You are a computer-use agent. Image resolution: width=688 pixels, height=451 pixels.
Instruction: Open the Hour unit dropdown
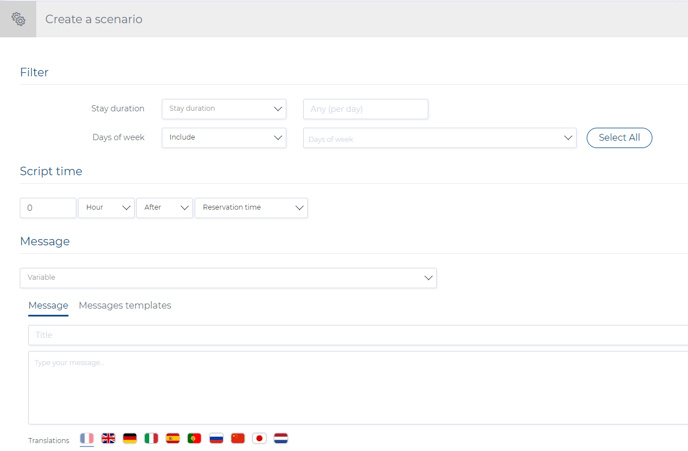106,208
